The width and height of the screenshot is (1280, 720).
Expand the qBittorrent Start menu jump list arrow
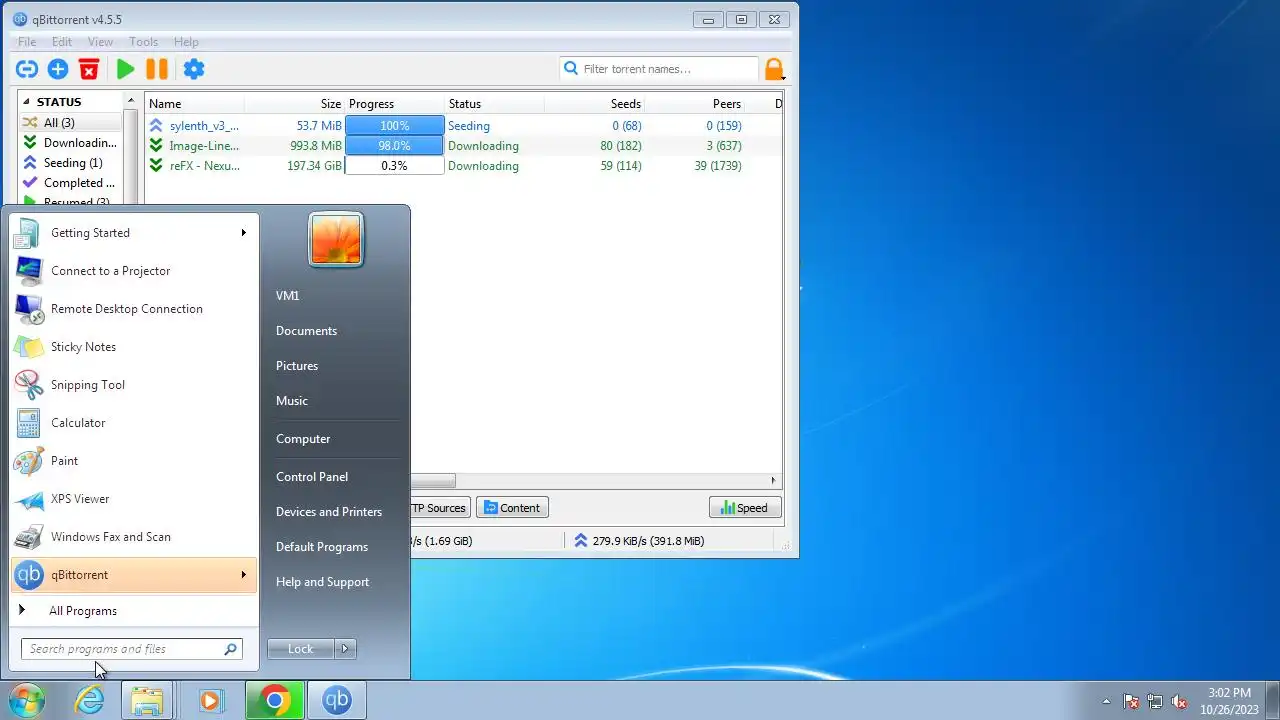point(243,575)
